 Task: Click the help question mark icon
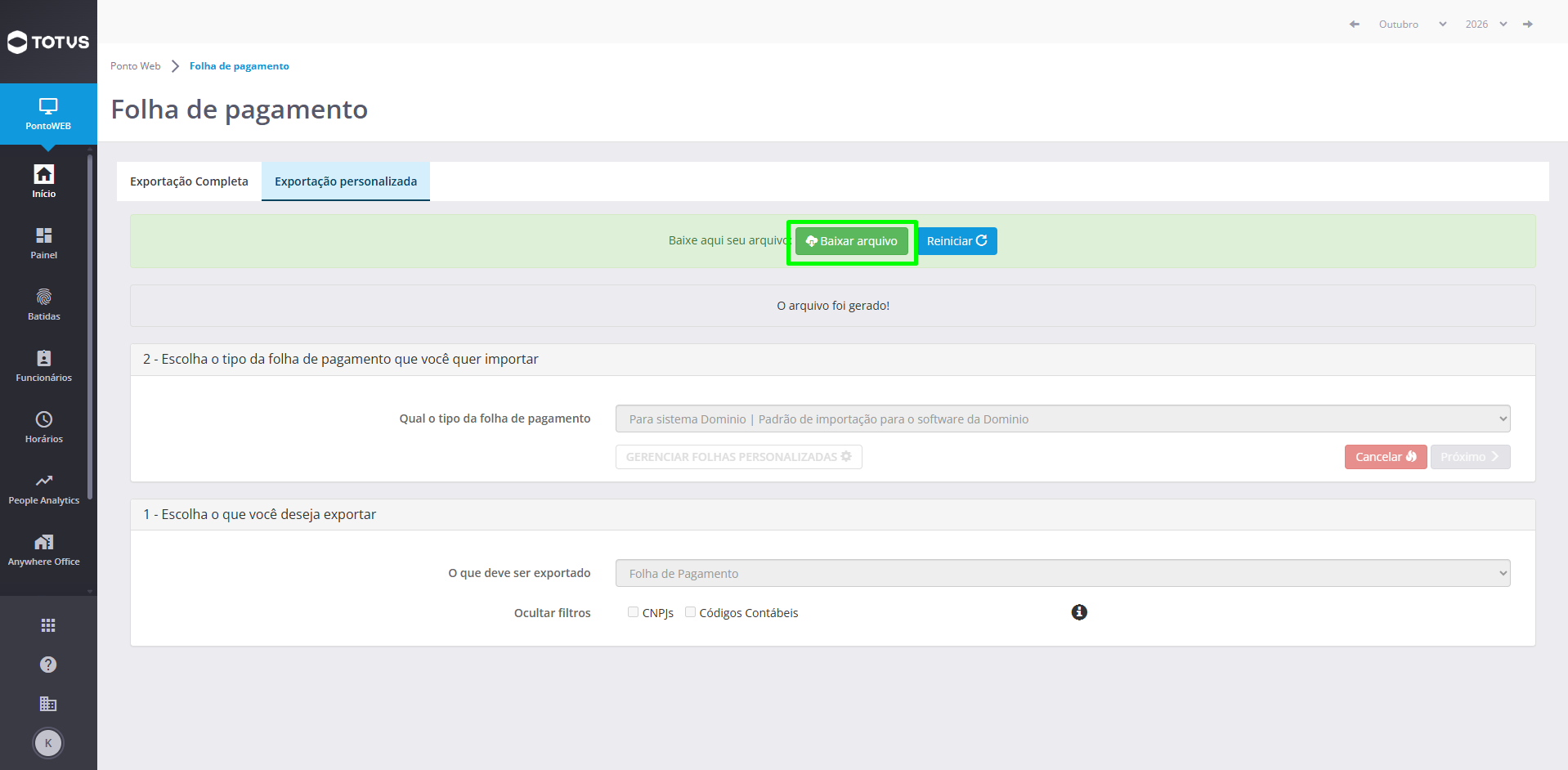pos(48,665)
